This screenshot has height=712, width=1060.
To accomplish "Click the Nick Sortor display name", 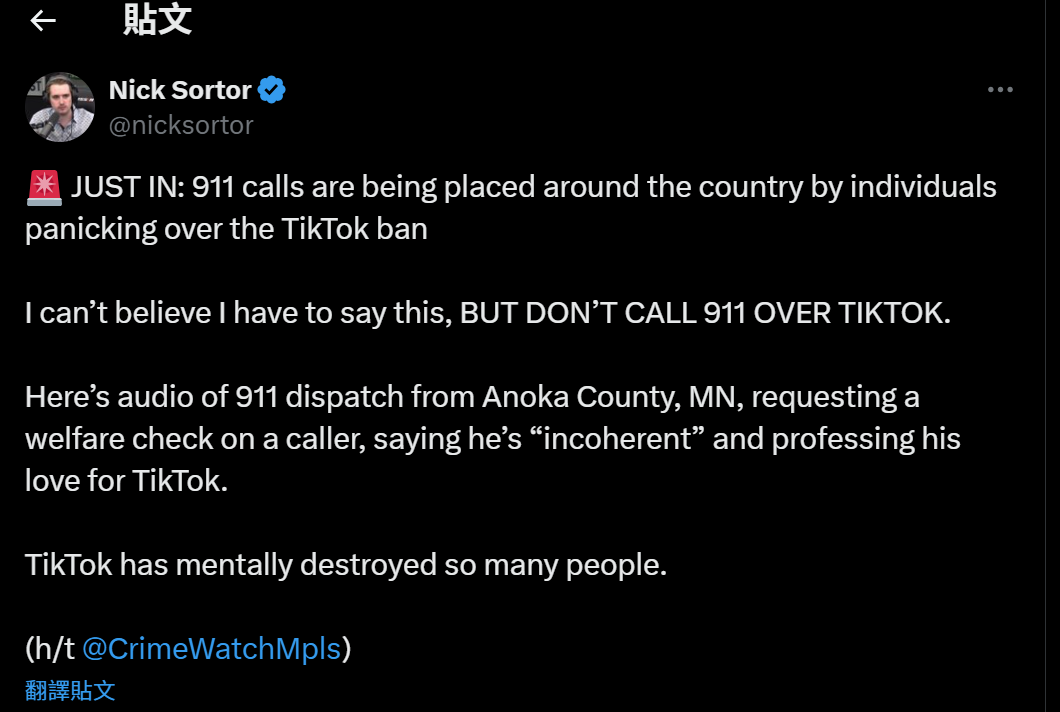I will [180, 90].
